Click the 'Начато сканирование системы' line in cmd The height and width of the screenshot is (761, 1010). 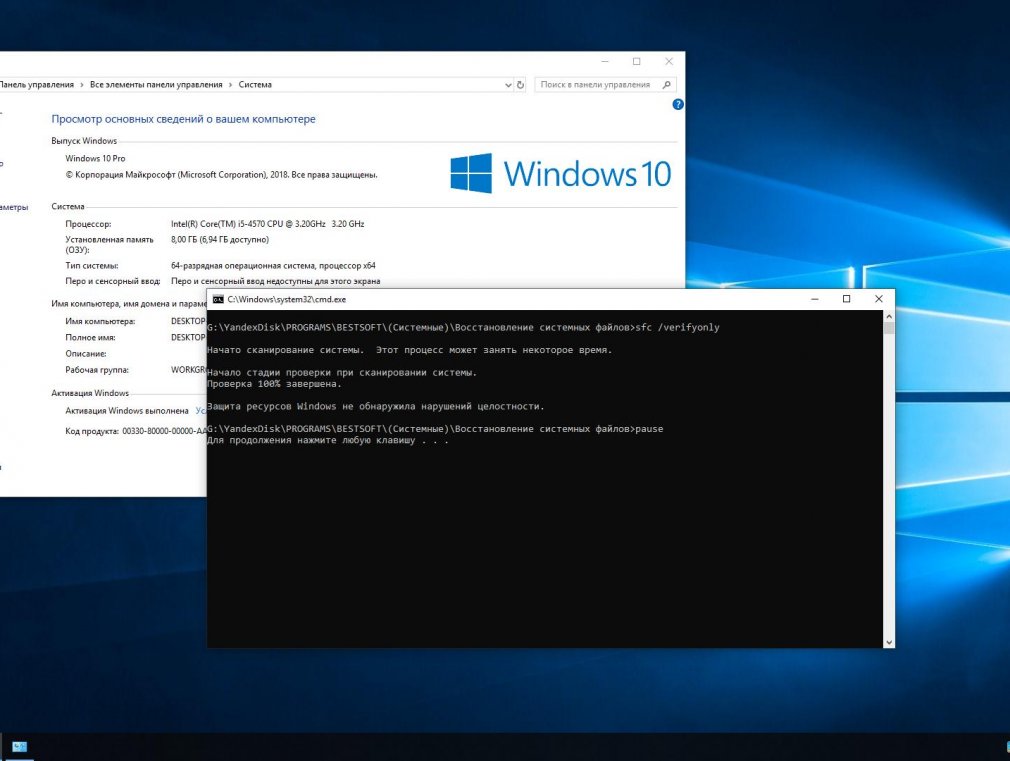(410, 350)
